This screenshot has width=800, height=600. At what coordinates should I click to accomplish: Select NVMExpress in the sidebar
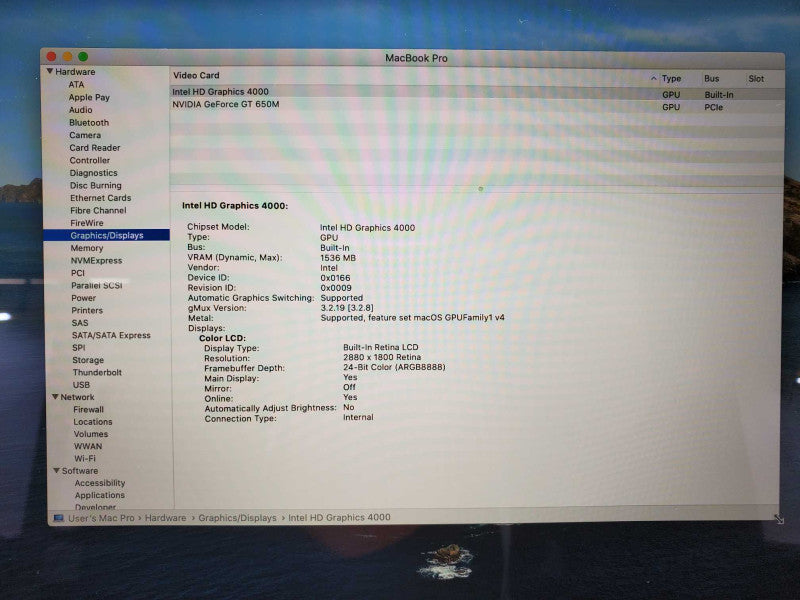point(96,260)
